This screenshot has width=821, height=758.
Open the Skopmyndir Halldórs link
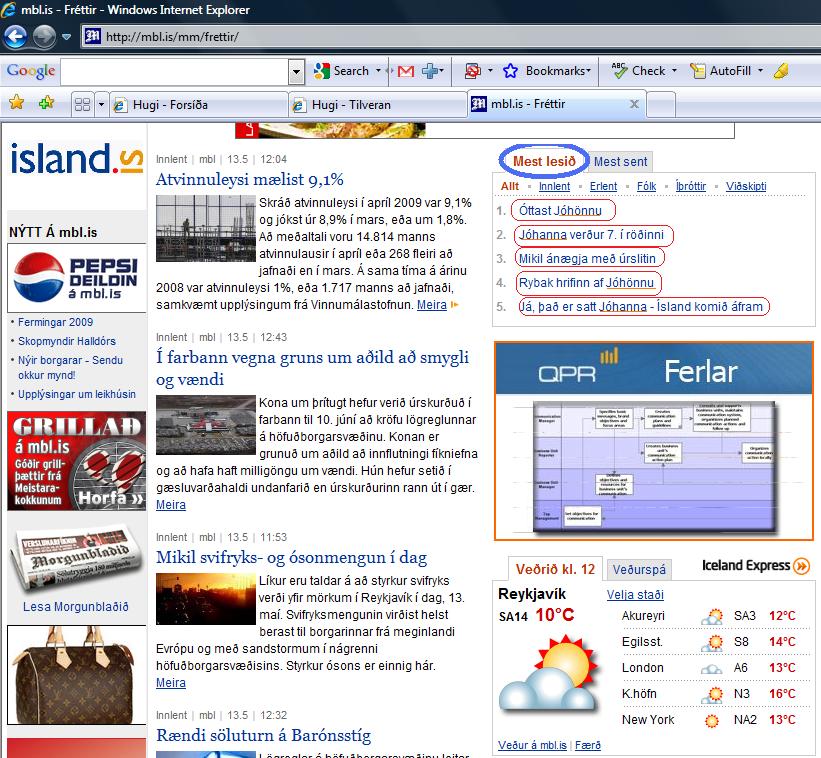click(x=67, y=341)
